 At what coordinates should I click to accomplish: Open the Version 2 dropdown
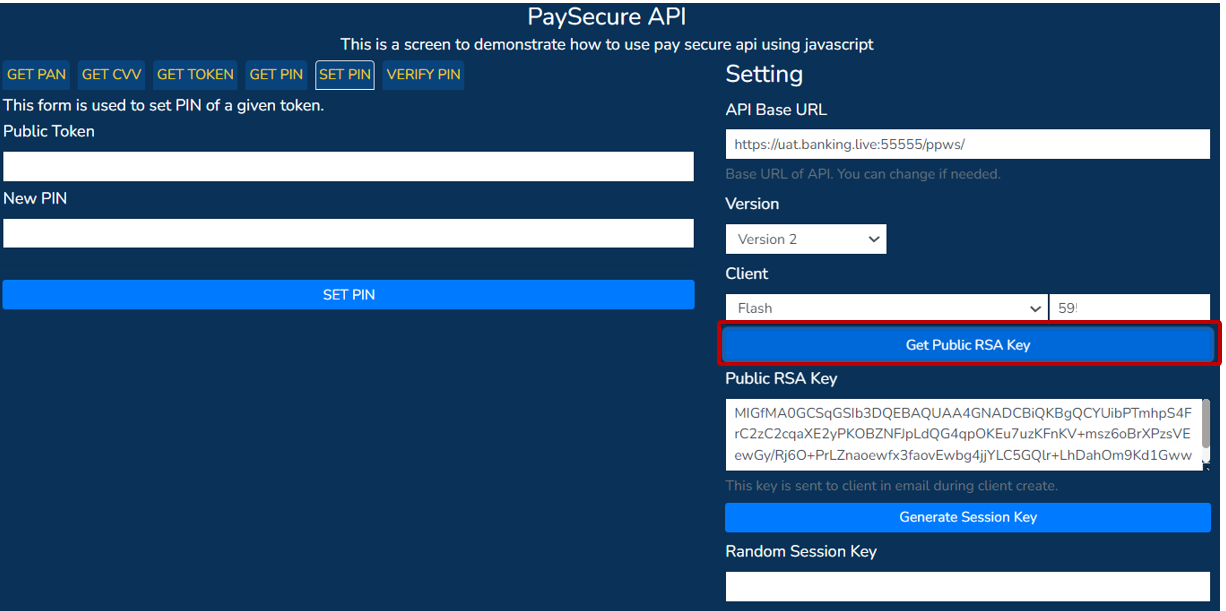[x=806, y=239]
